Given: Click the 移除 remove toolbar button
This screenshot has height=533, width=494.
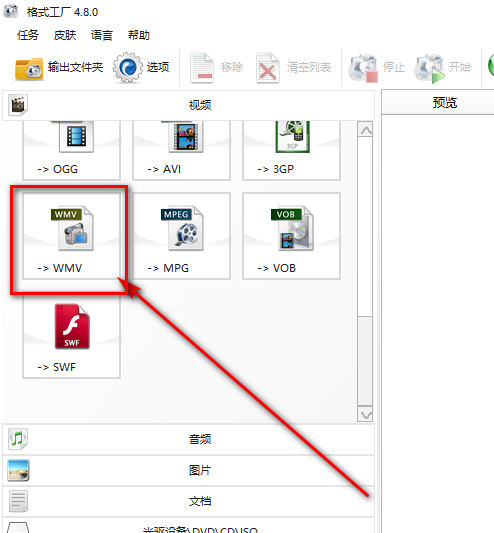Looking at the screenshot, I should point(217,68).
